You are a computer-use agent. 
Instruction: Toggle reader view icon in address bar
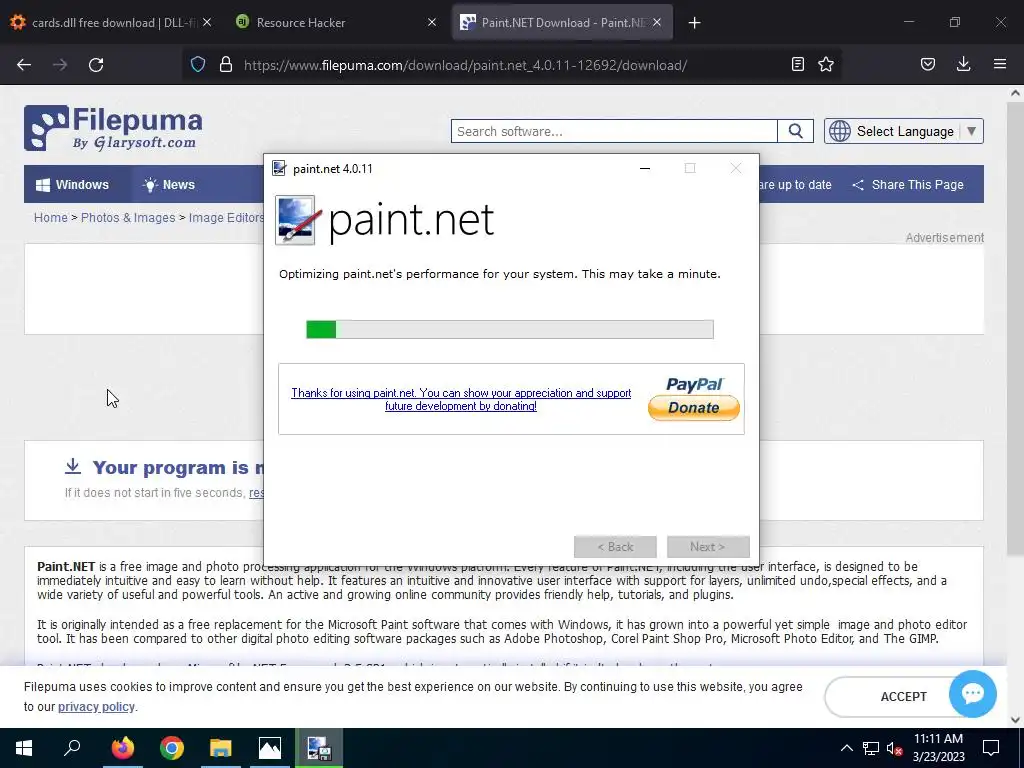[797, 64]
